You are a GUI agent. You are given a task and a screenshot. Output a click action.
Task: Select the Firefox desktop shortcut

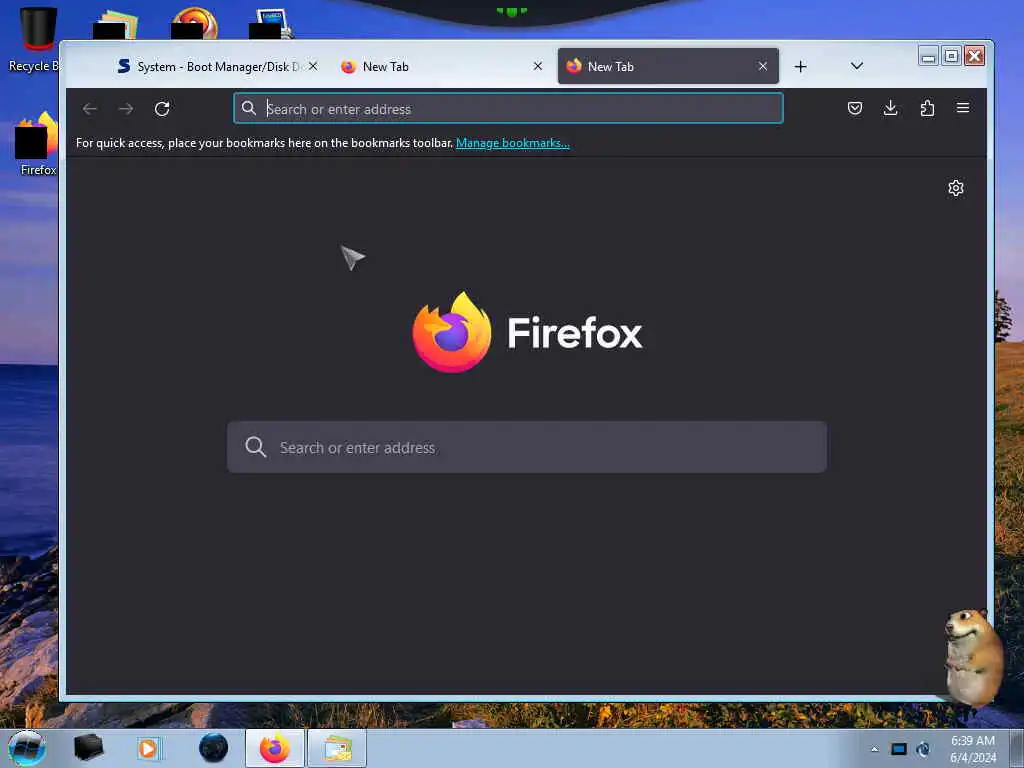(37, 144)
